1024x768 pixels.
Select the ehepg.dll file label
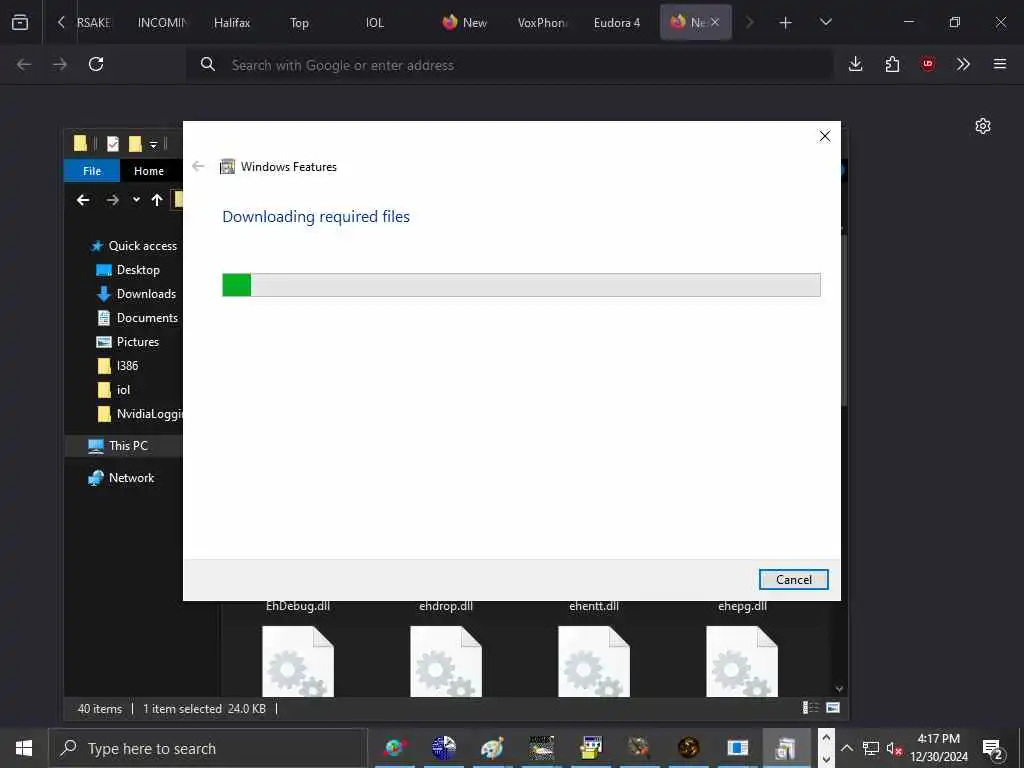coord(743,606)
